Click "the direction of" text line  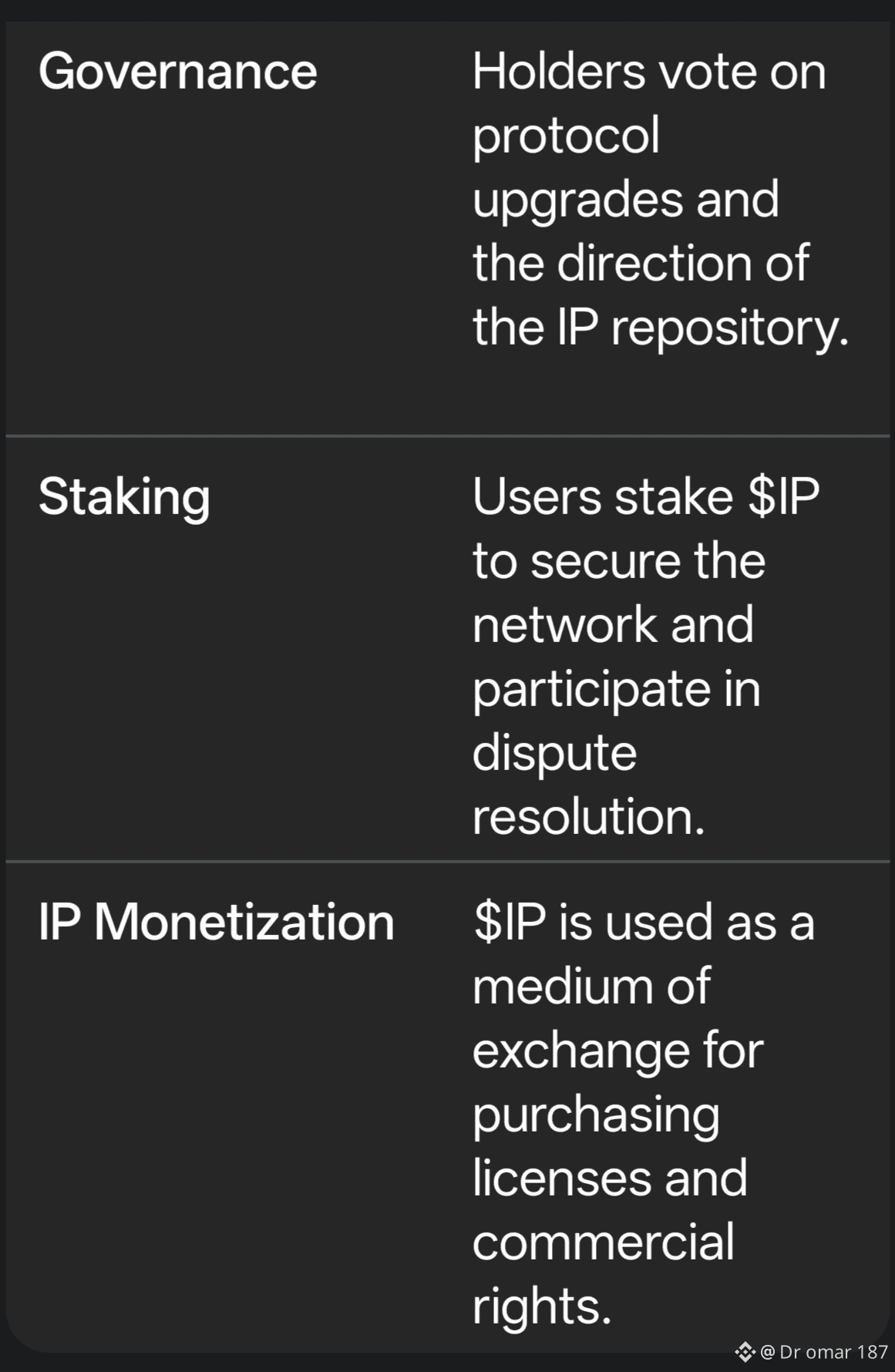point(641,264)
